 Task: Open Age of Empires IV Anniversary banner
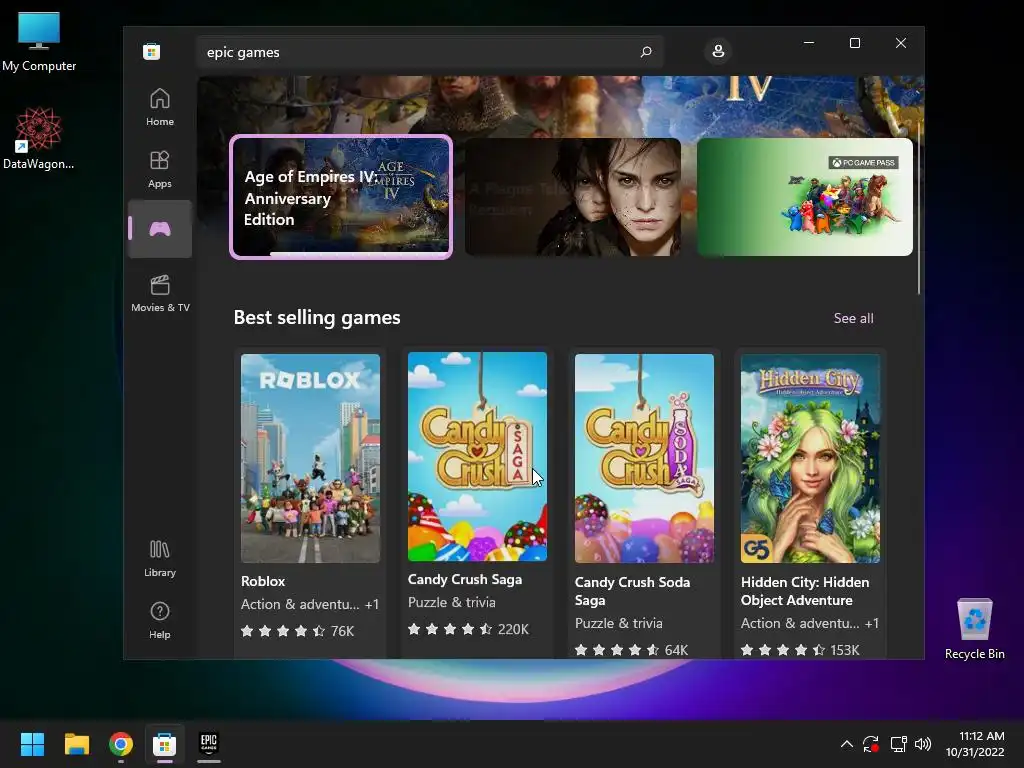(x=341, y=197)
